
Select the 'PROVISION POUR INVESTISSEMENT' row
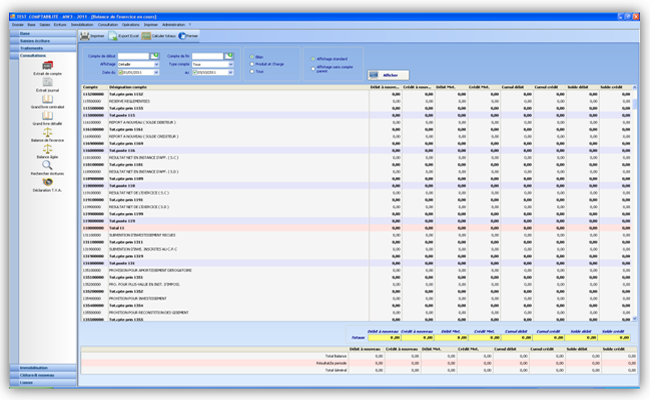(x=357, y=298)
